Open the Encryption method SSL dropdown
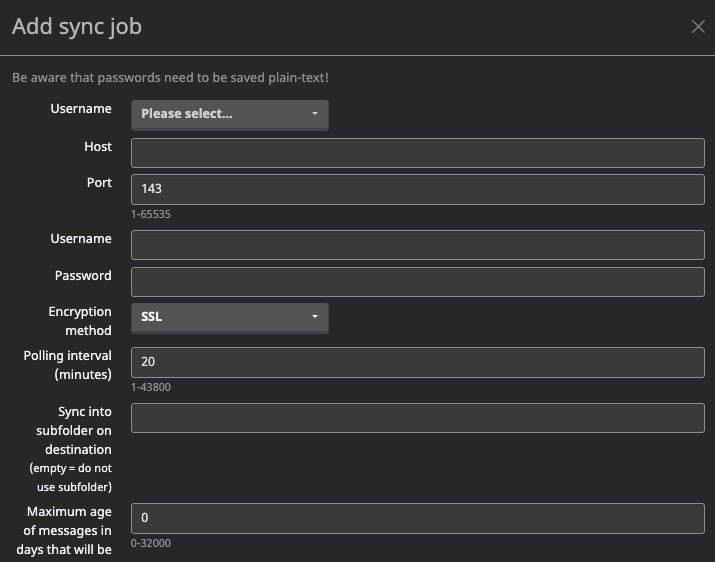Viewport: 715px width, 562px height. pyautogui.click(x=230, y=317)
